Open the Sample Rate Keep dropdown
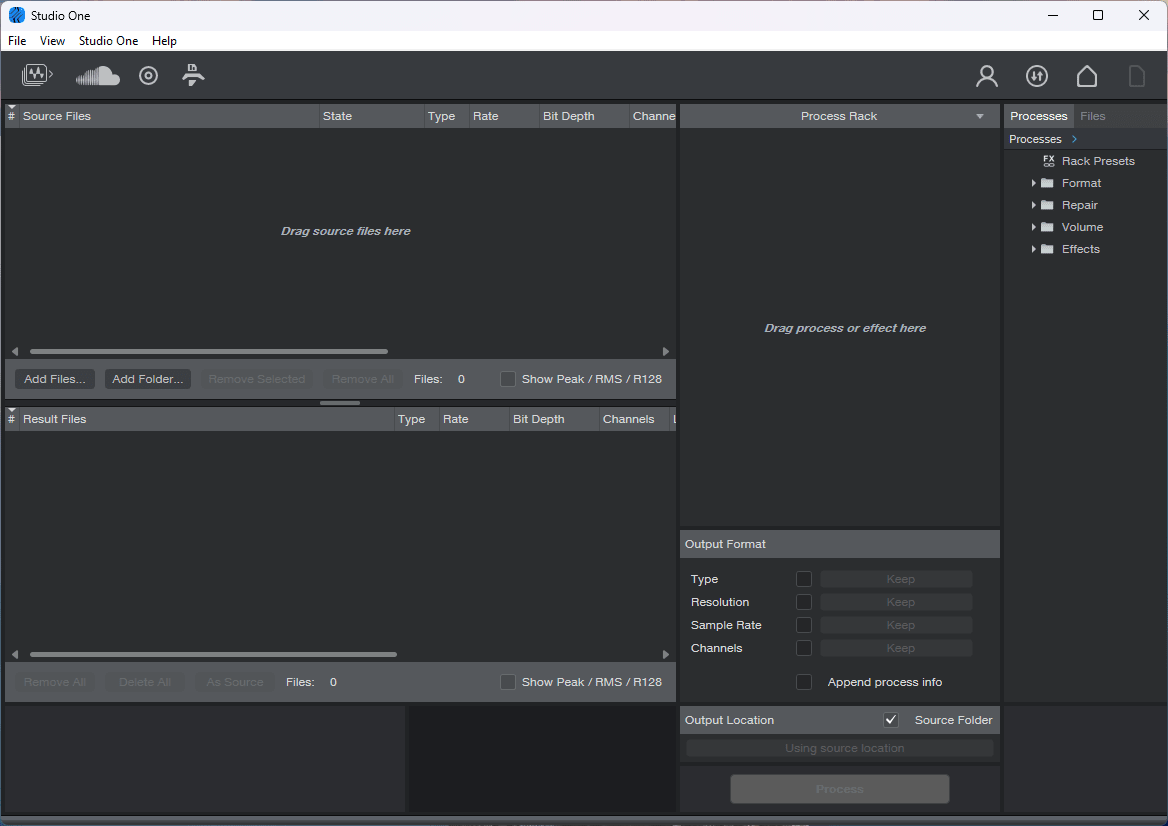This screenshot has width=1168, height=826. pyautogui.click(x=896, y=625)
